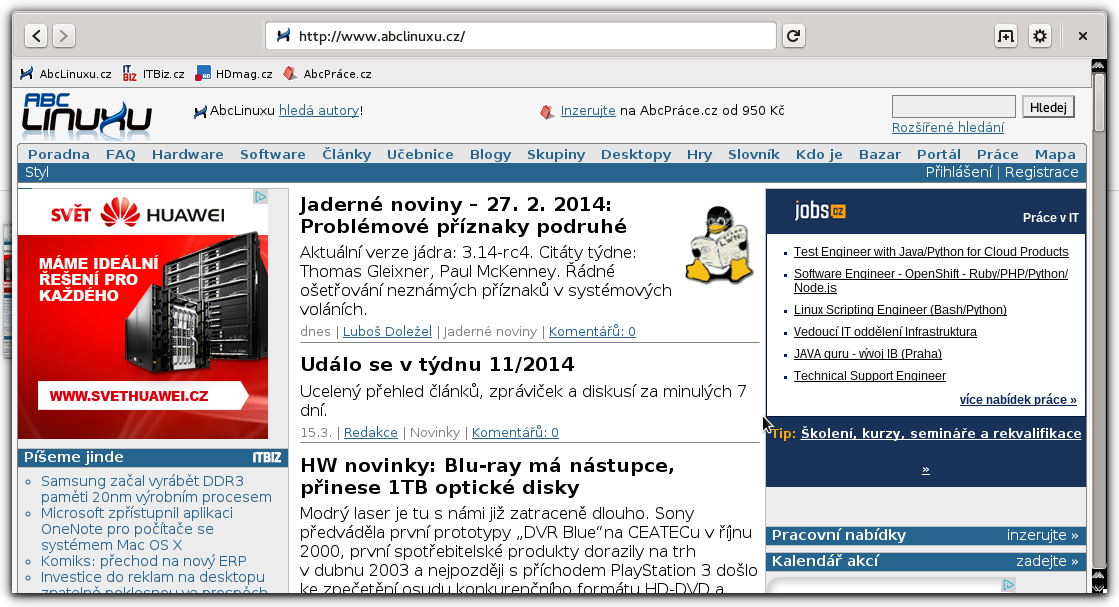1119x607 pixels.
Task: Open the FAQ menu item
Action: click(x=121, y=154)
